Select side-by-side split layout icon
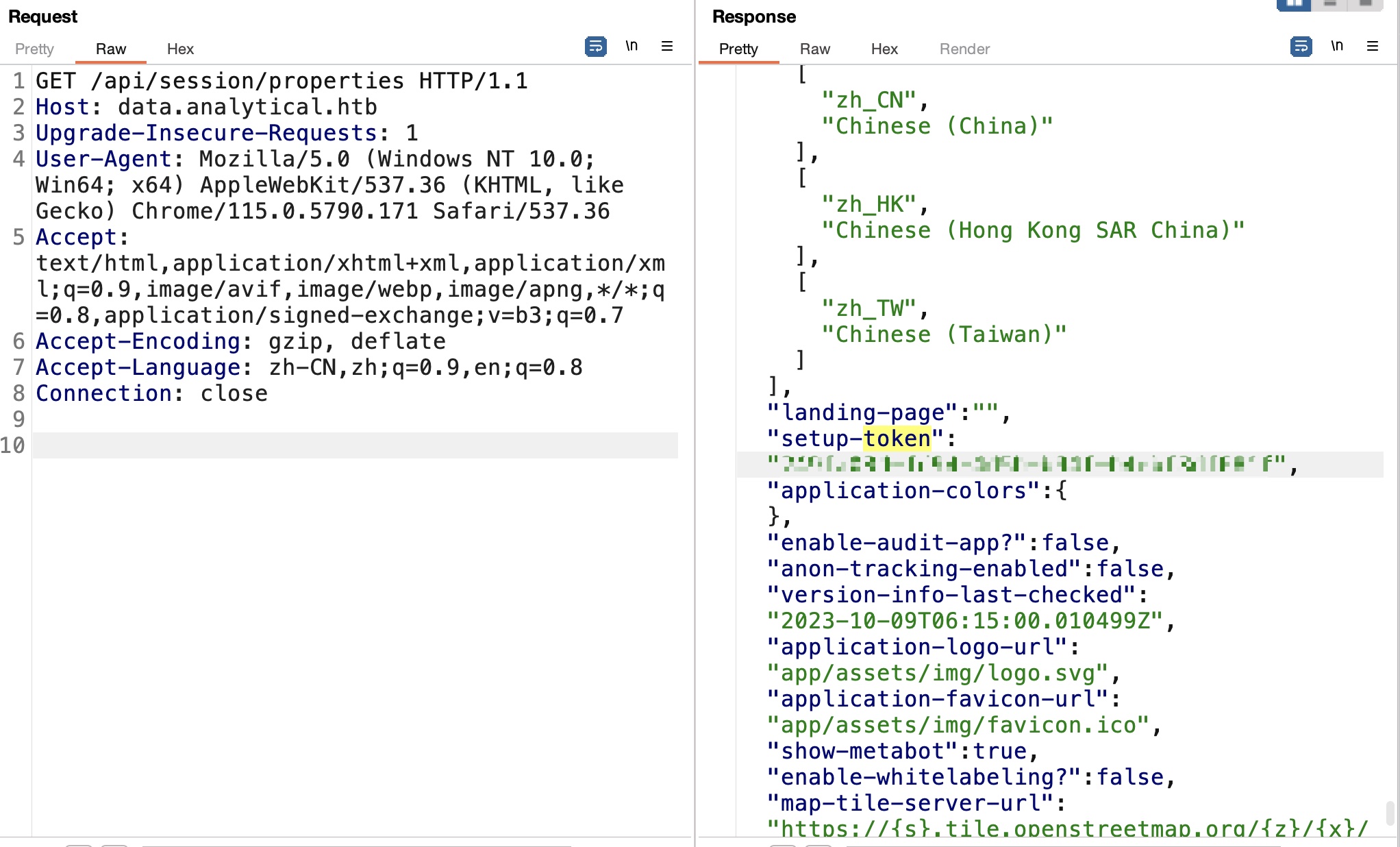The height and width of the screenshot is (847, 1400). [1294, 5]
